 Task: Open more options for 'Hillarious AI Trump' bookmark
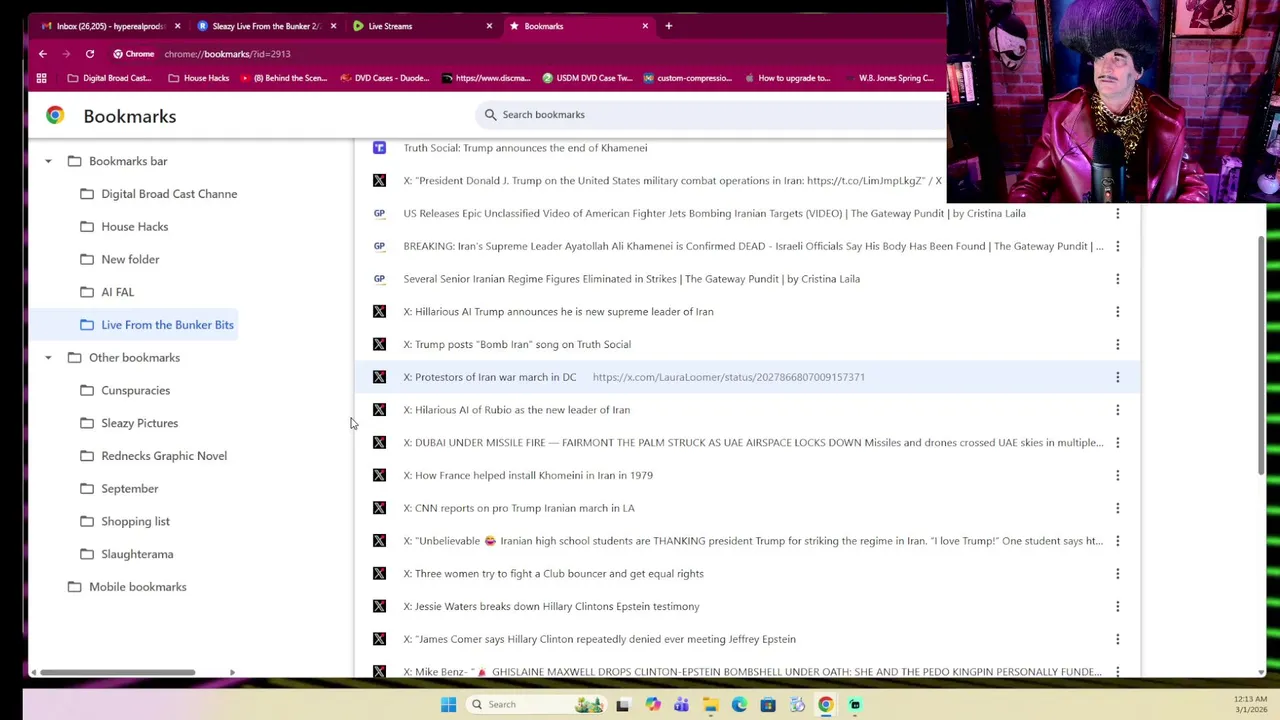point(1117,312)
